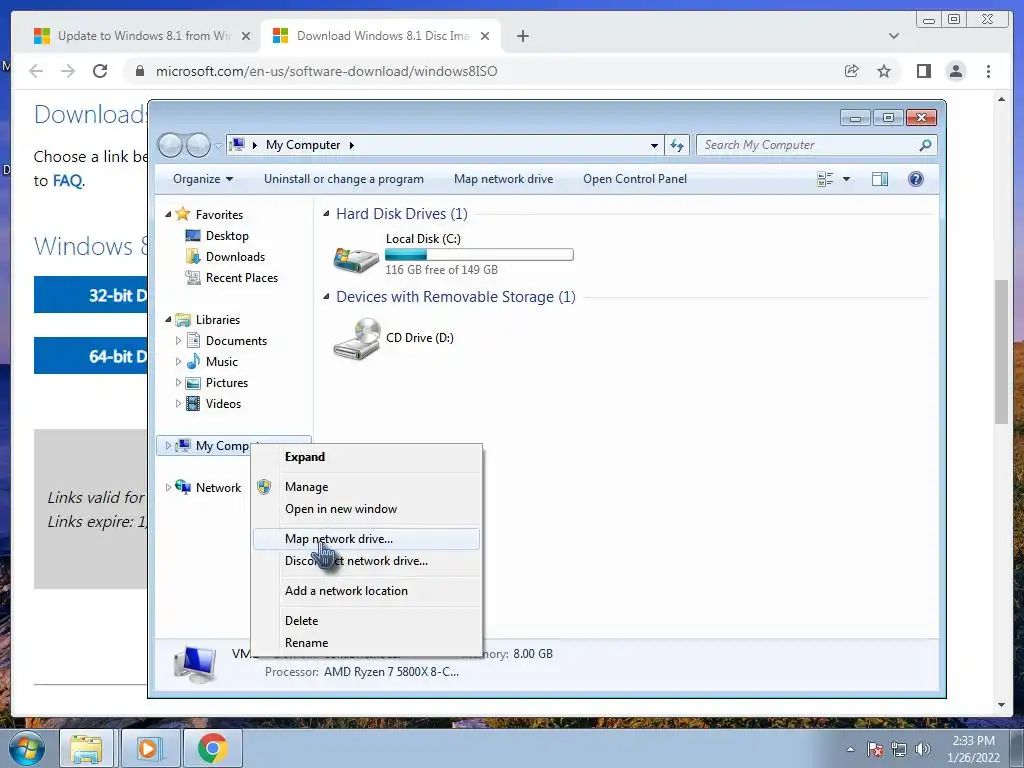Image resolution: width=1024 pixels, height=768 pixels.
Task: Click the refresh button beside address bar
Action: click(677, 145)
